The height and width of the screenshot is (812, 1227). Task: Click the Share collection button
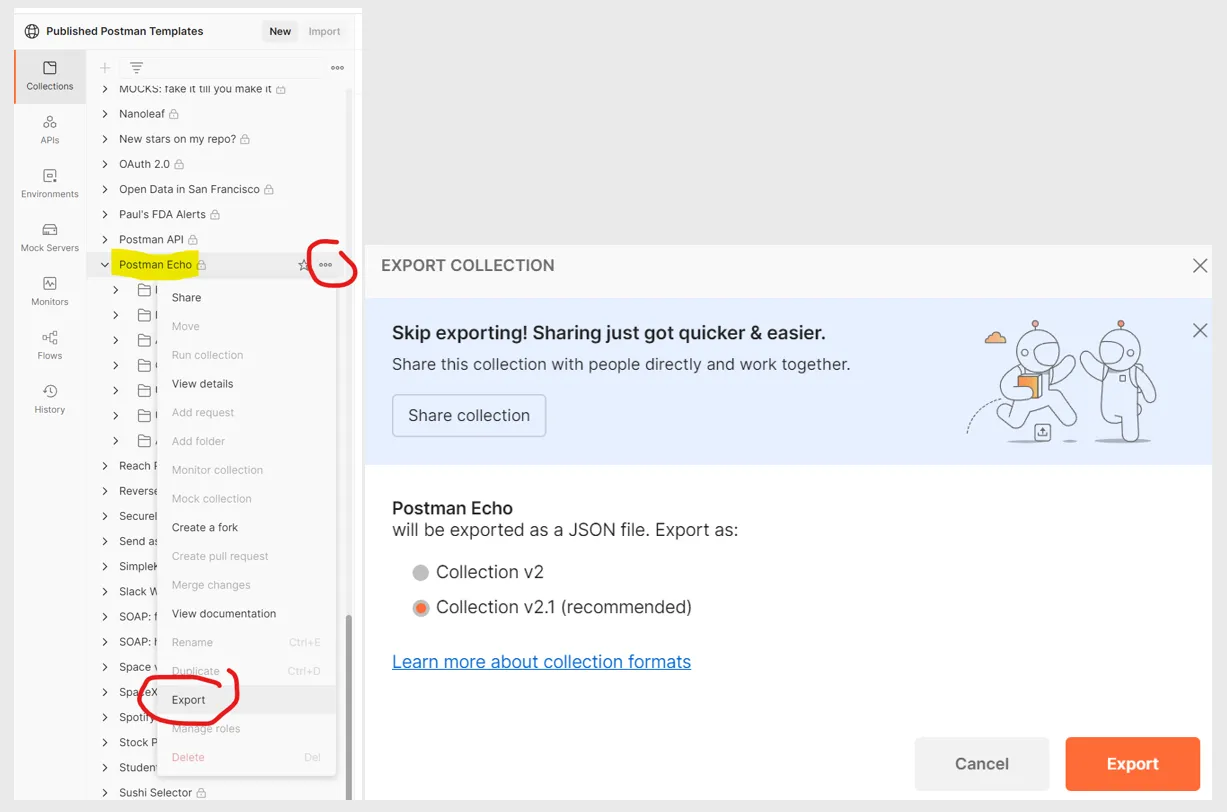click(x=469, y=416)
